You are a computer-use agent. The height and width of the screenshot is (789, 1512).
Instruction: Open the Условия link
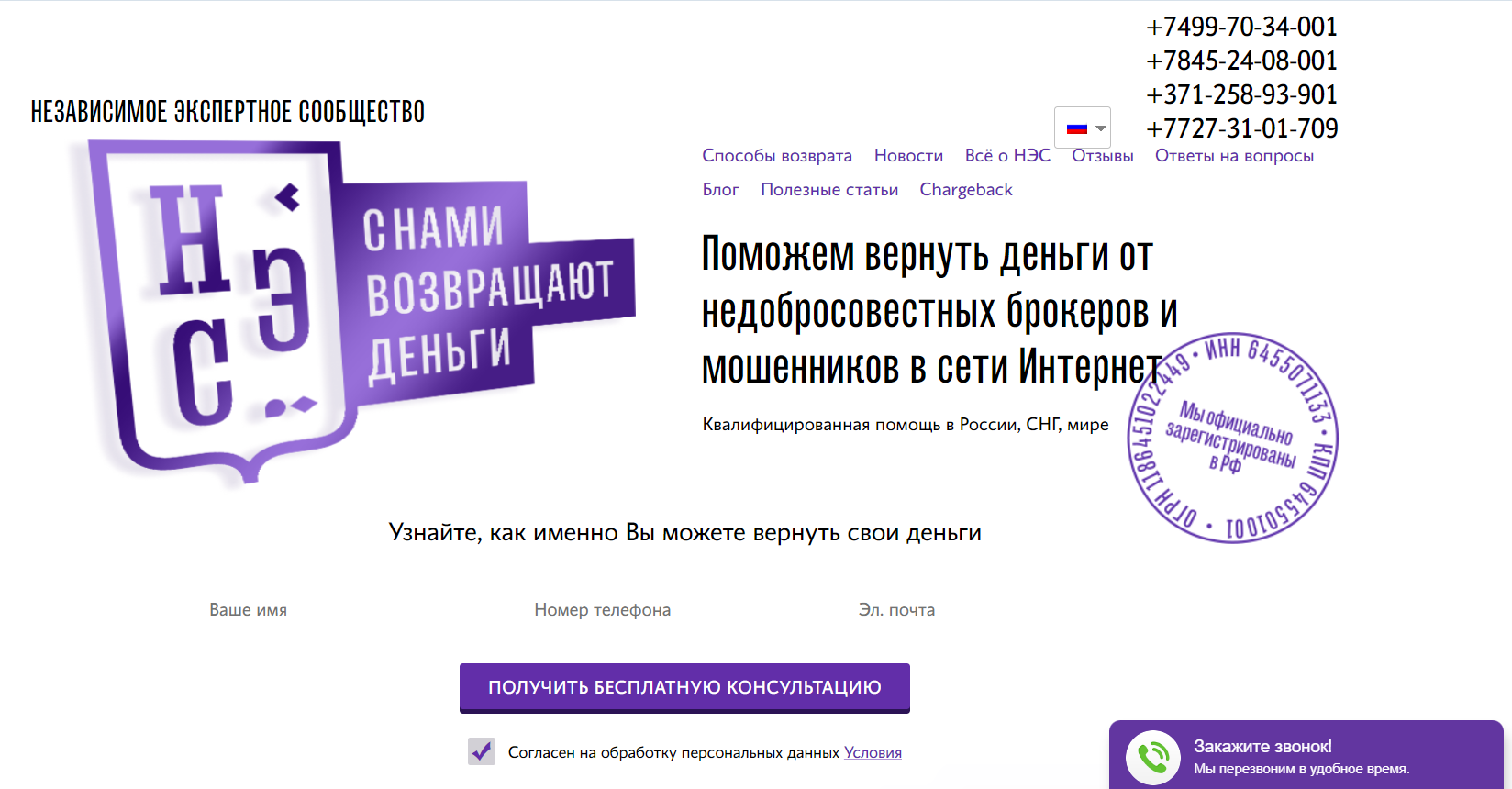873,752
